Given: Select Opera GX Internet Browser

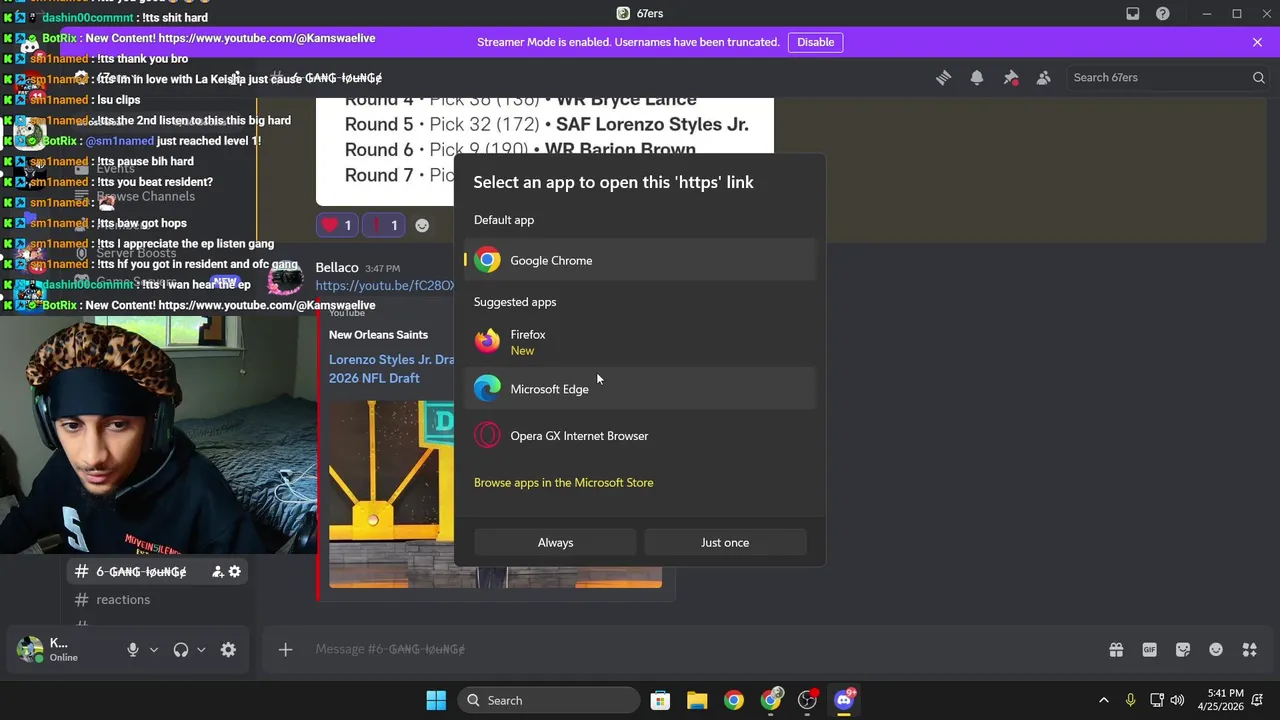Looking at the screenshot, I should (640, 436).
